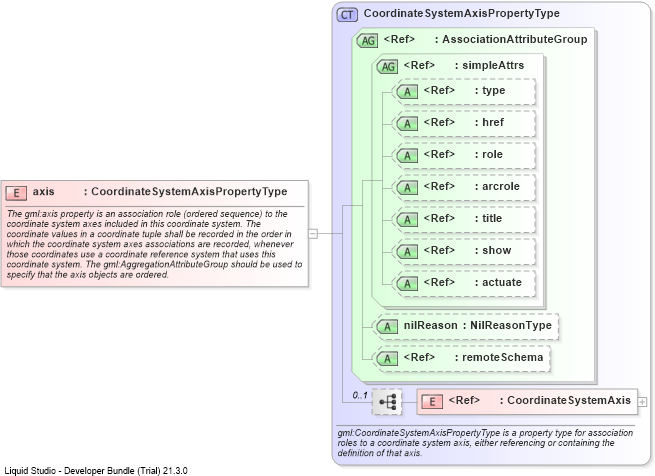This screenshot has height=476, width=655.
Task: Select the CoordinateSystemAxisPropertyType title text
Action: pos(462,13)
